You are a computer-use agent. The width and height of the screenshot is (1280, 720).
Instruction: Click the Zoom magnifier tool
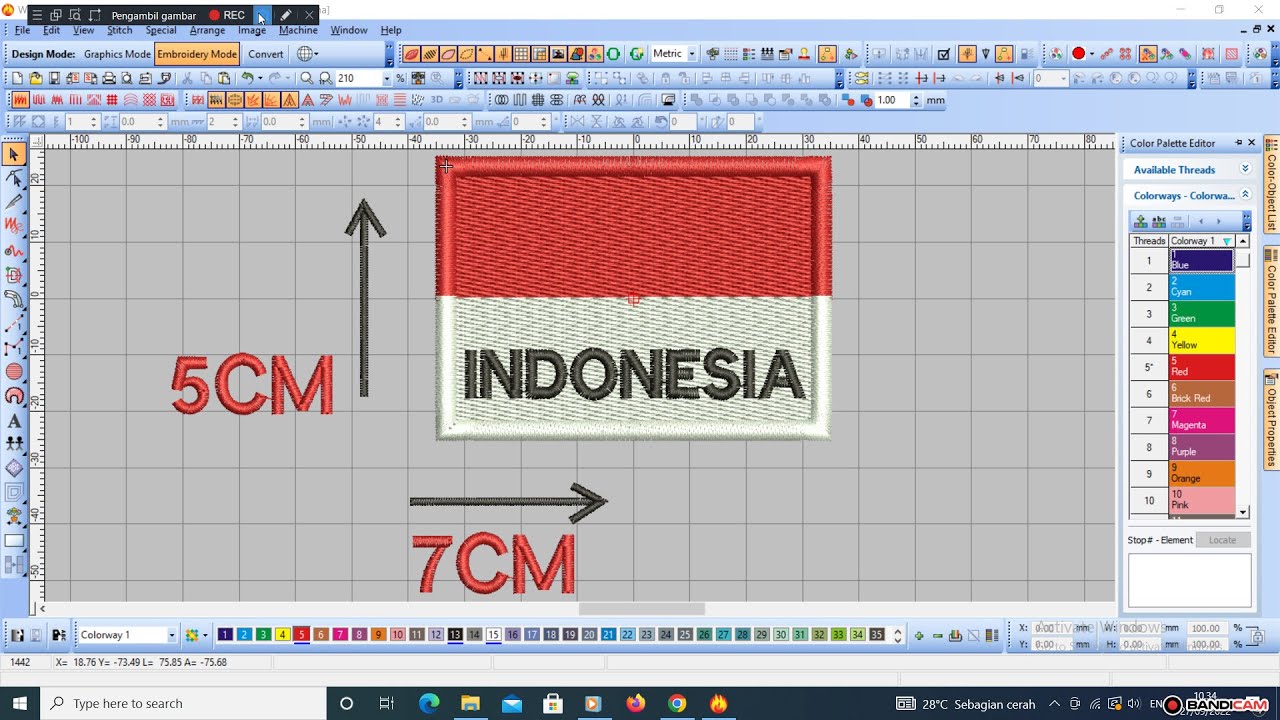(x=306, y=78)
